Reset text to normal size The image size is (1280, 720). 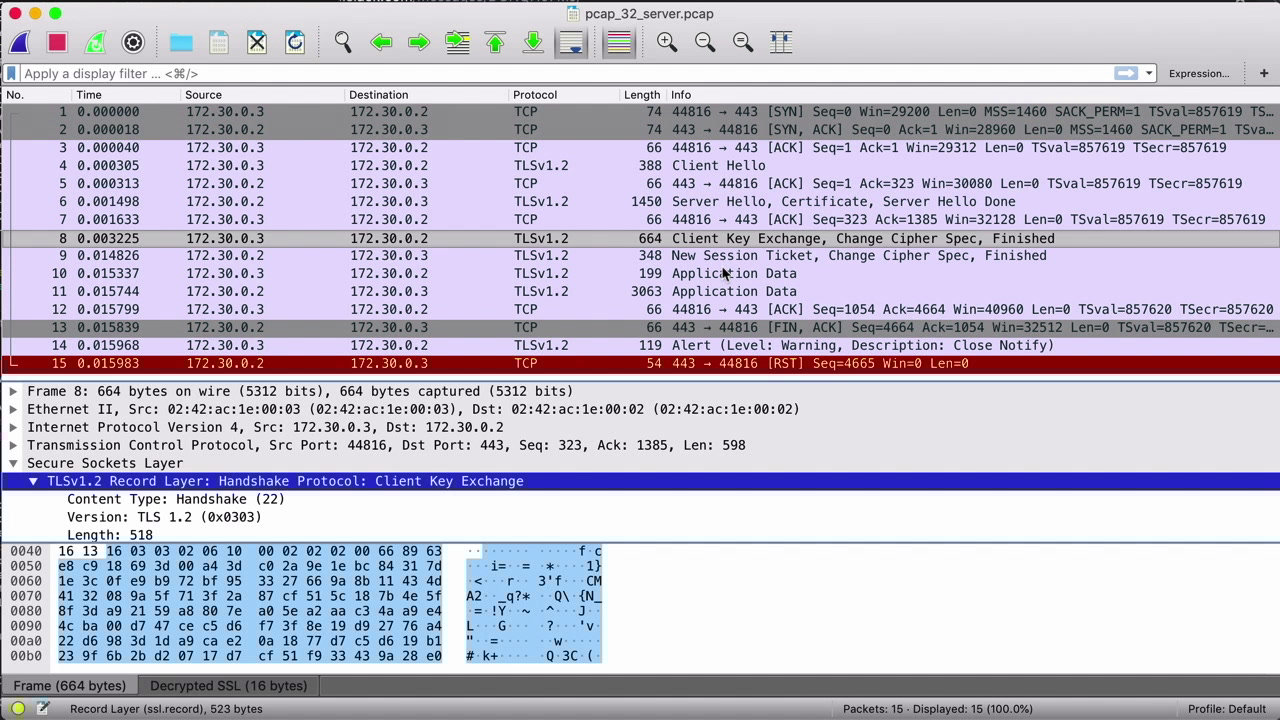[743, 42]
